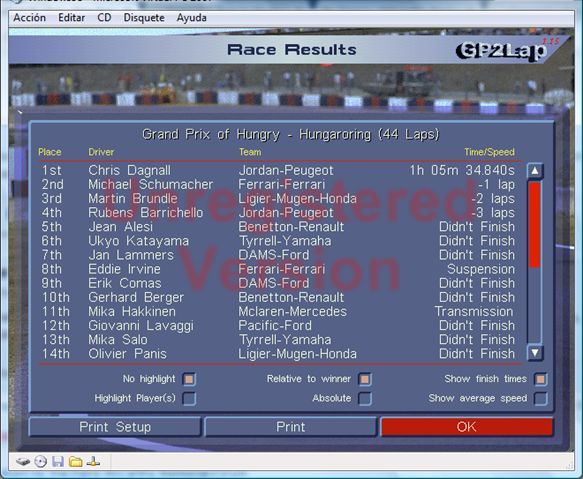Enable the Highlight Player(s) option
Screen dimensions: 583x479
pos(189,398)
